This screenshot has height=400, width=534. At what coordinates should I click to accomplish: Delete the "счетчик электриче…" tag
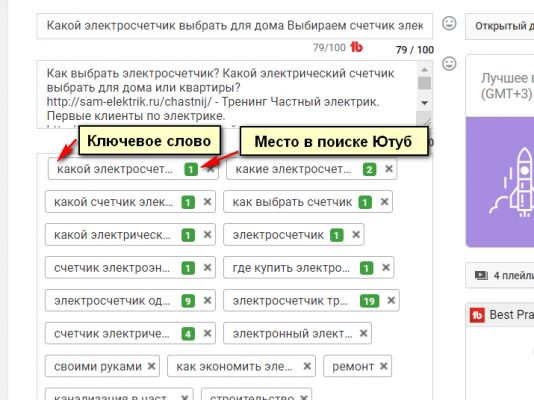coord(207,333)
